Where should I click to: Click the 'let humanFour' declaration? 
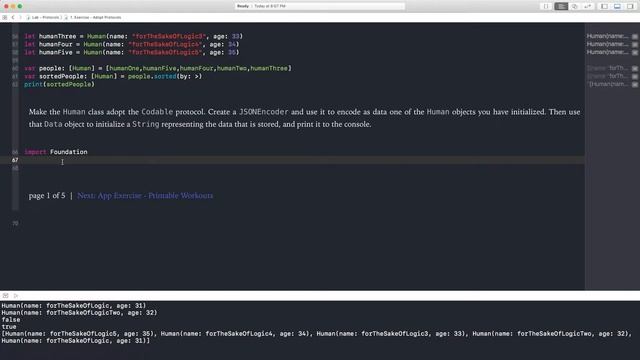(132, 44)
